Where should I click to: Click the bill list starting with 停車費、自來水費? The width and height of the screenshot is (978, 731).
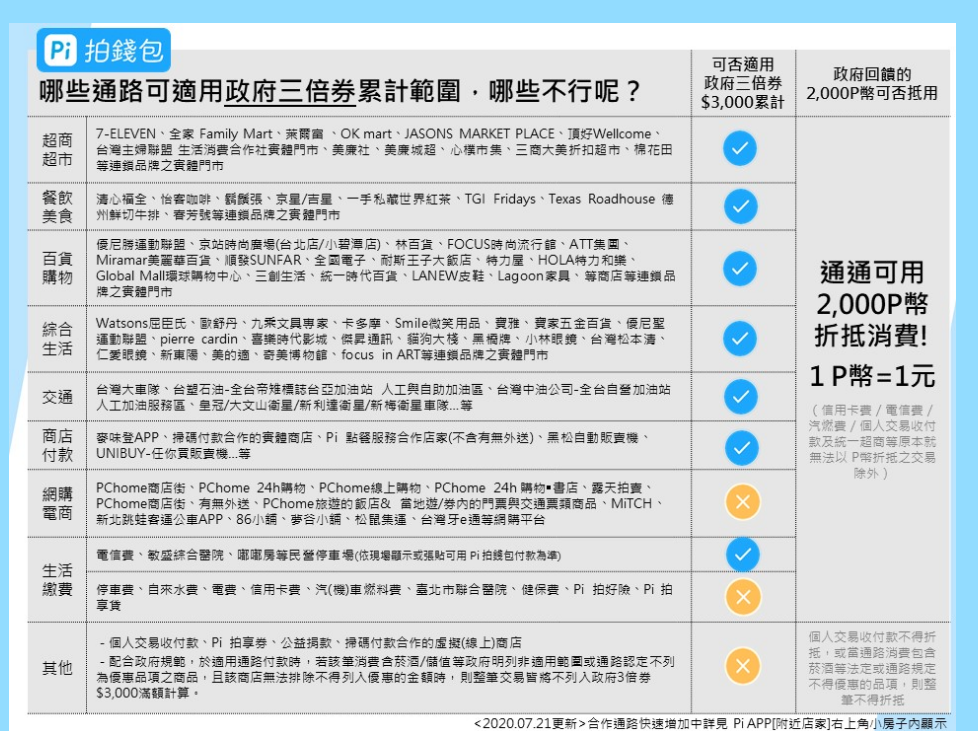click(x=384, y=597)
